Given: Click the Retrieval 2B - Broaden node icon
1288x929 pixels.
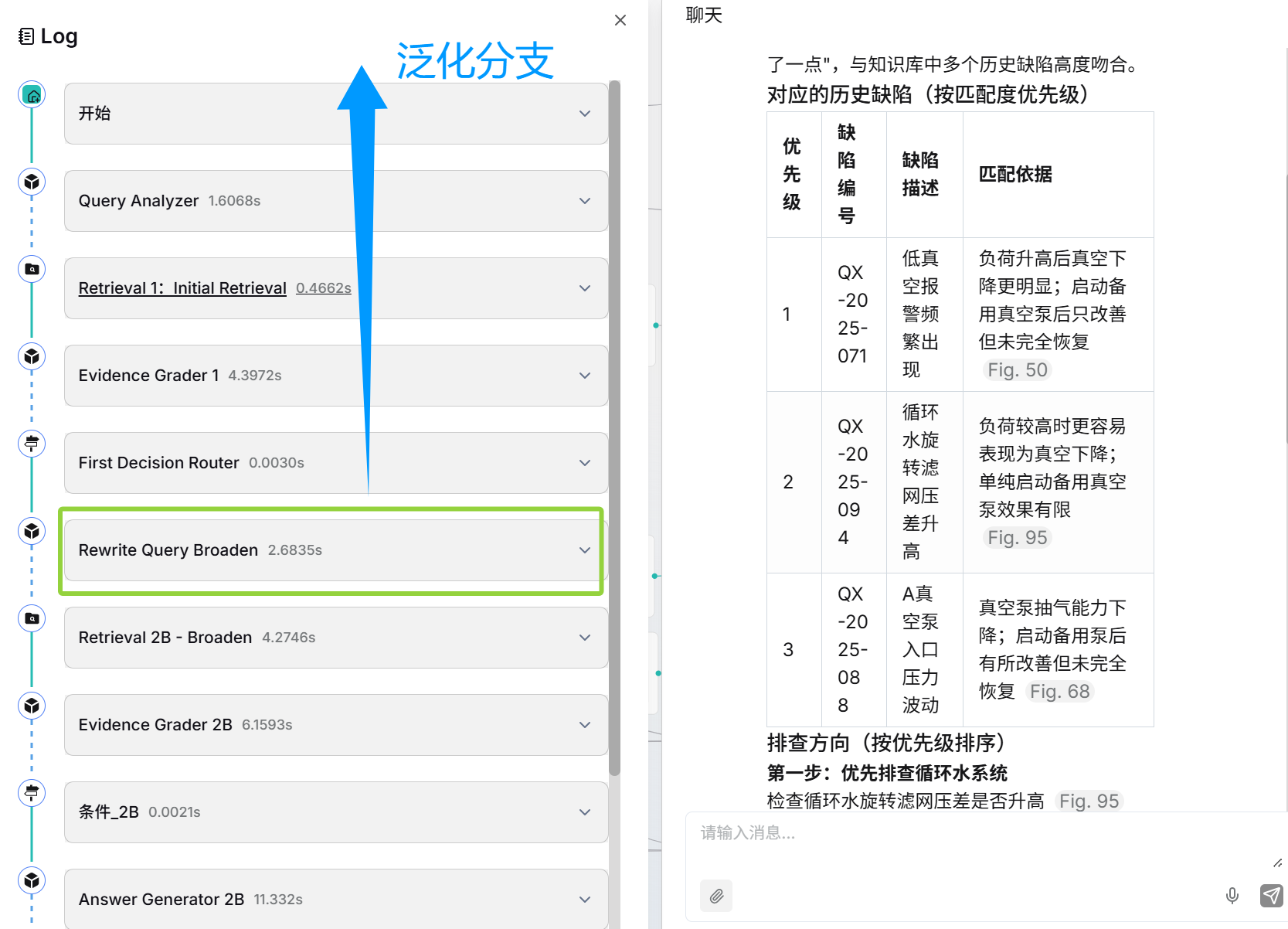Looking at the screenshot, I should (x=32, y=619).
